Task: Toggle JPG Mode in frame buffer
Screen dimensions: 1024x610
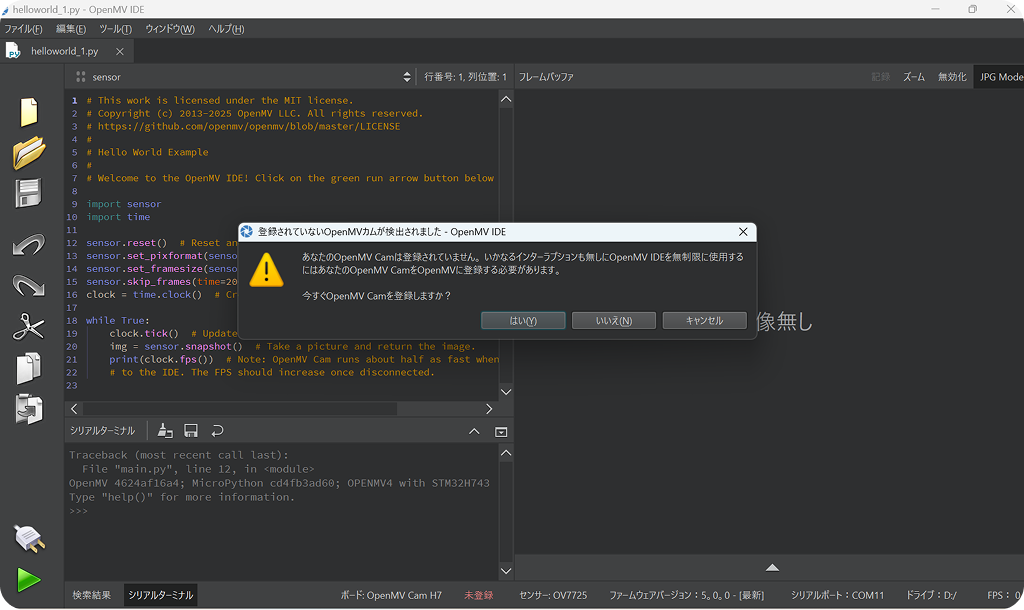Action: point(1000,76)
